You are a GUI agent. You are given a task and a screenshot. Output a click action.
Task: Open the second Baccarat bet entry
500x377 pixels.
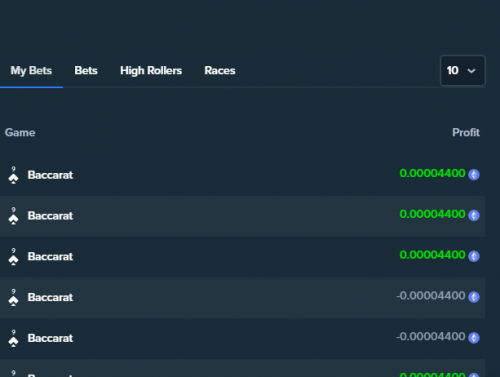(x=50, y=216)
